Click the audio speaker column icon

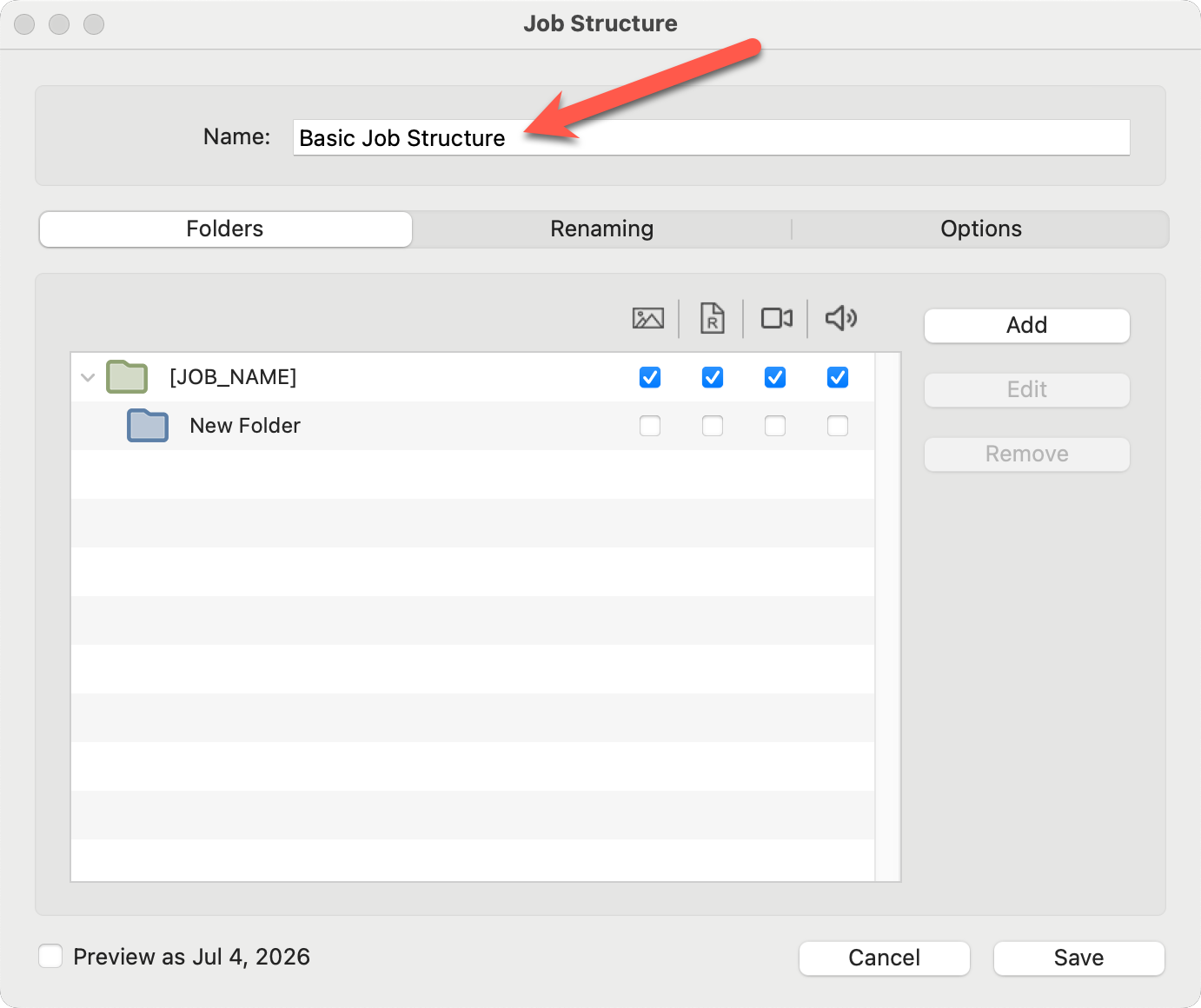pyautogui.click(x=840, y=319)
